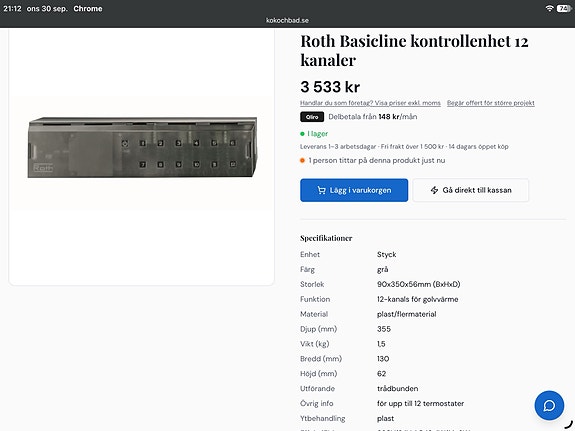
Task: Tap the 21:12 clock in status bar
Action: [12, 8]
